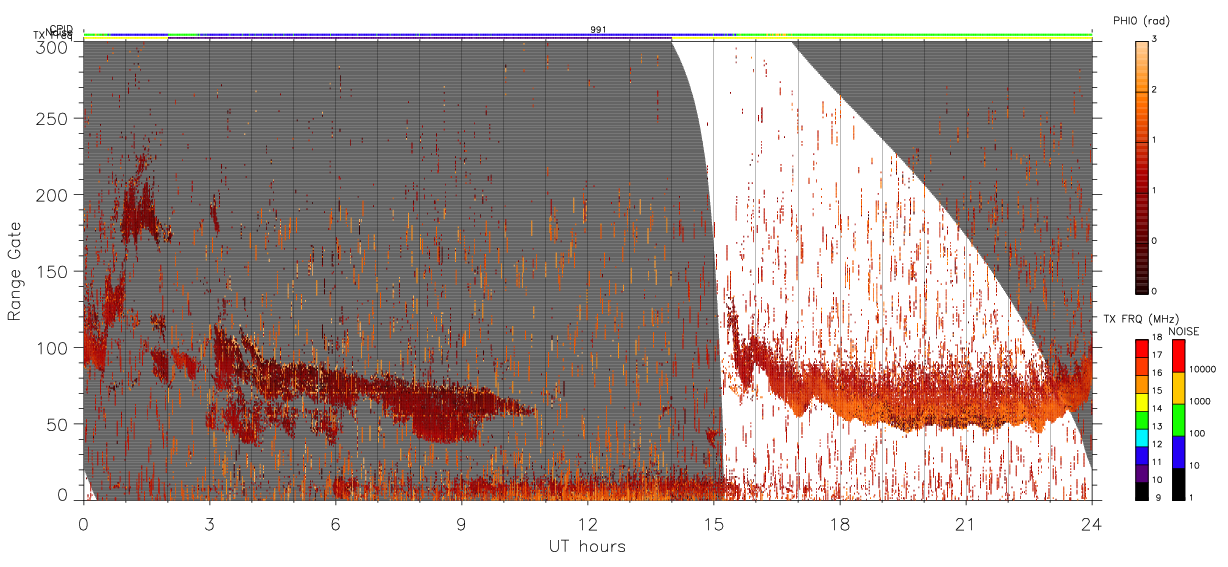
Task: Click the green-blue noise strip above the plot
Action: tap(587, 35)
